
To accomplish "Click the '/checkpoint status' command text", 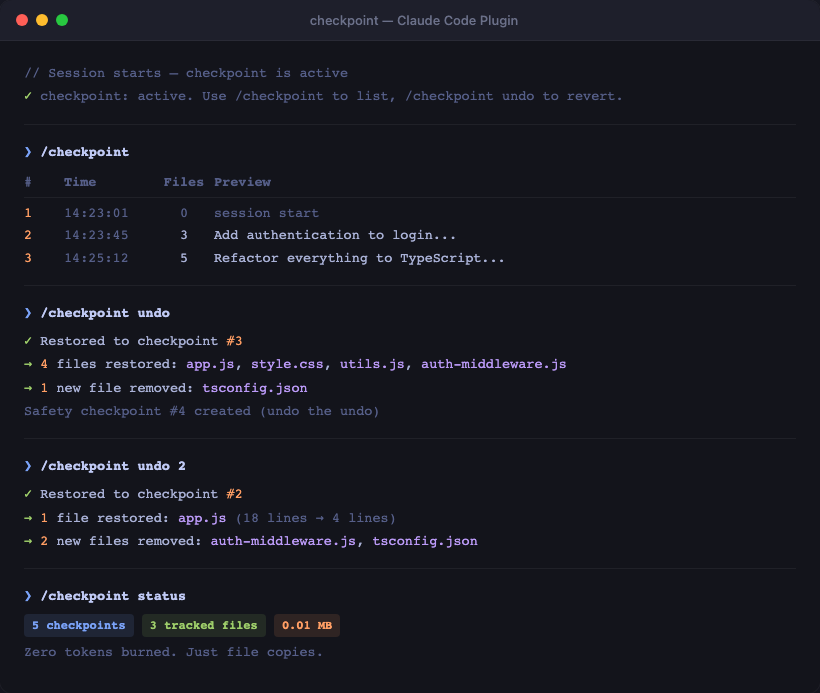I will pos(113,596).
